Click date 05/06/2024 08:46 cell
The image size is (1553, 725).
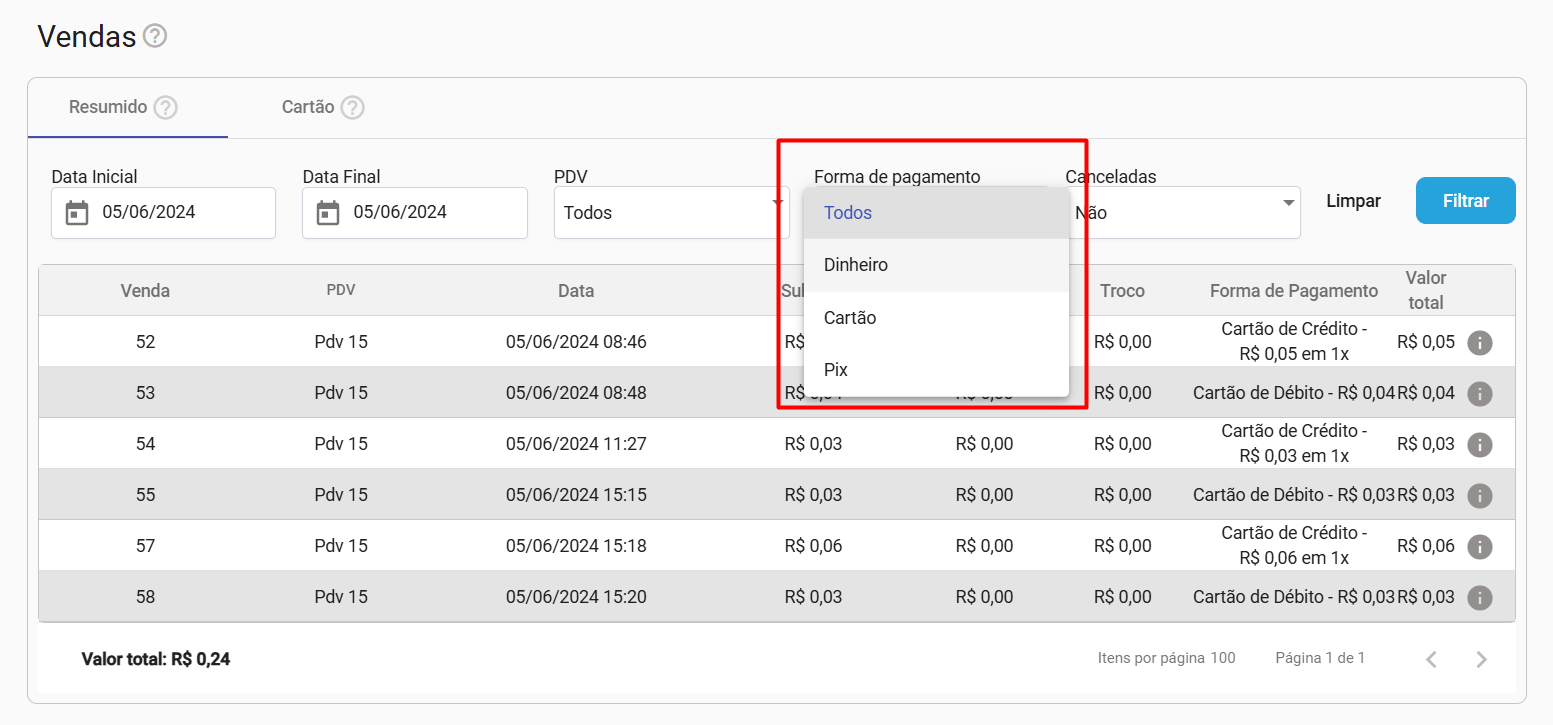click(x=576, y=342)
